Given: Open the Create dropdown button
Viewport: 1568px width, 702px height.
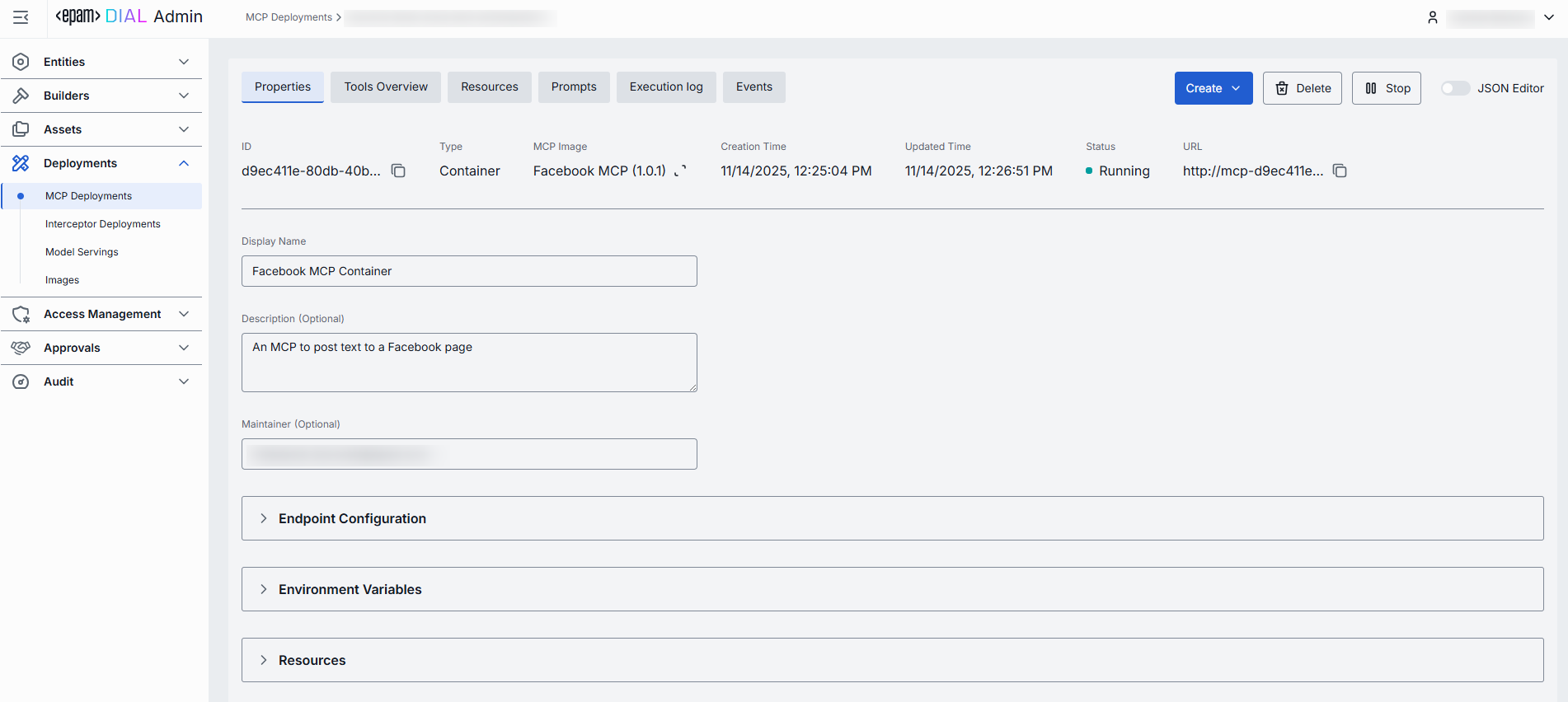Looking at the screenshot, I should point(1213,88).
